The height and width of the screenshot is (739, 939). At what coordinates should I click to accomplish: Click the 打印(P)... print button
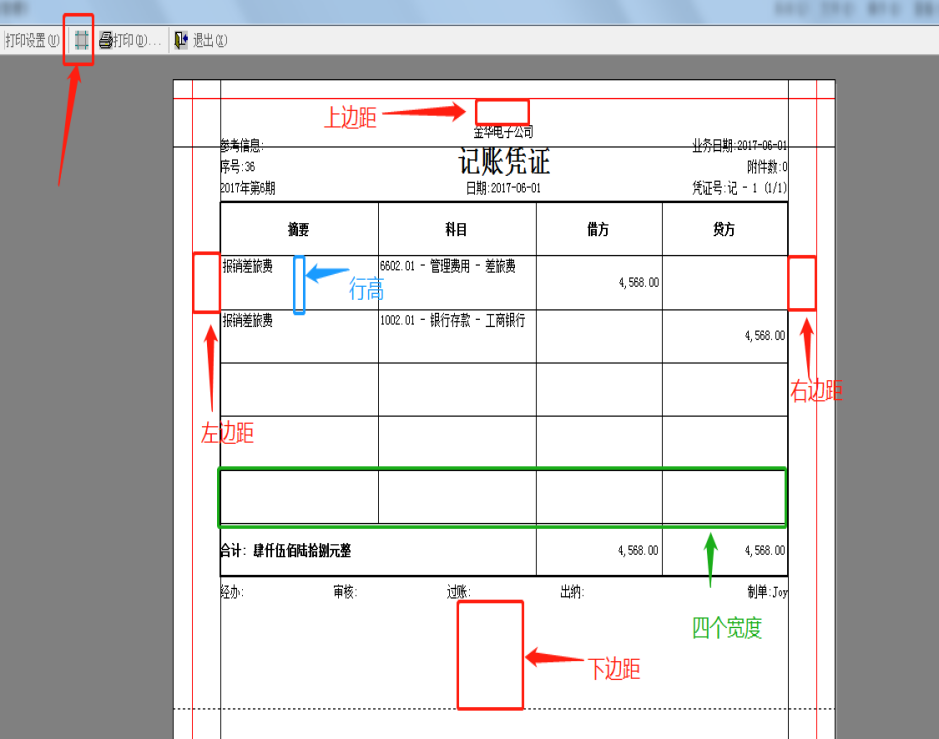(130, 40)
